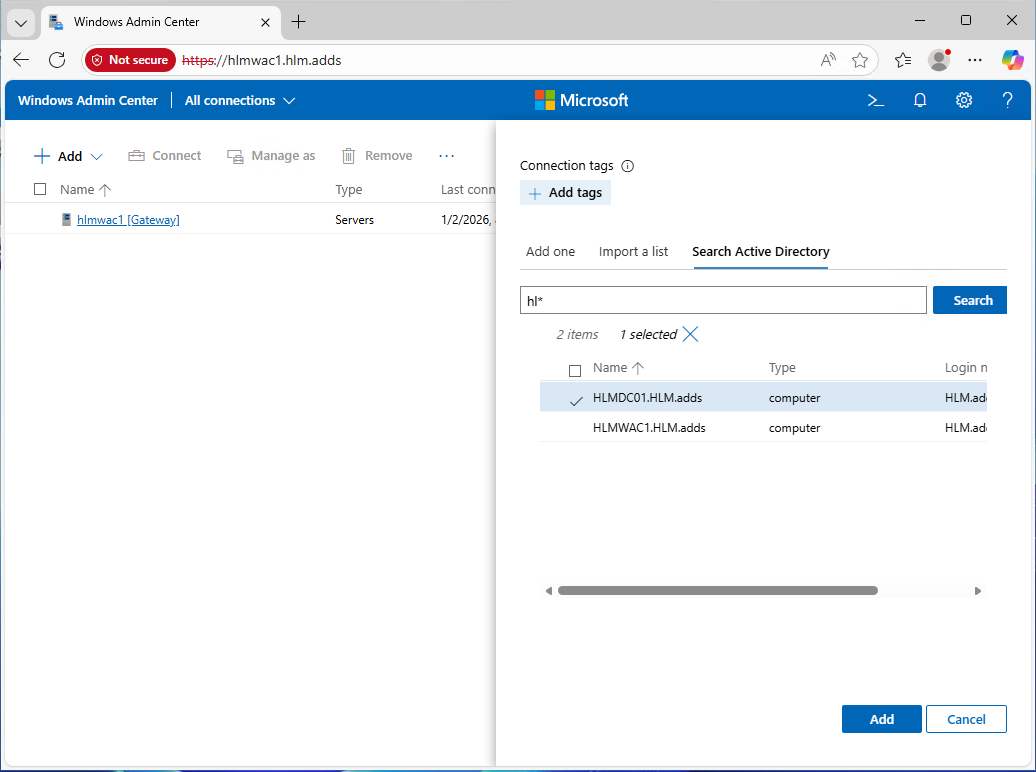Deselect the HLMDC01.HLM.adds row checkmark
The height and width of the screenshot is (772, 1036).
tap(576, 399)
